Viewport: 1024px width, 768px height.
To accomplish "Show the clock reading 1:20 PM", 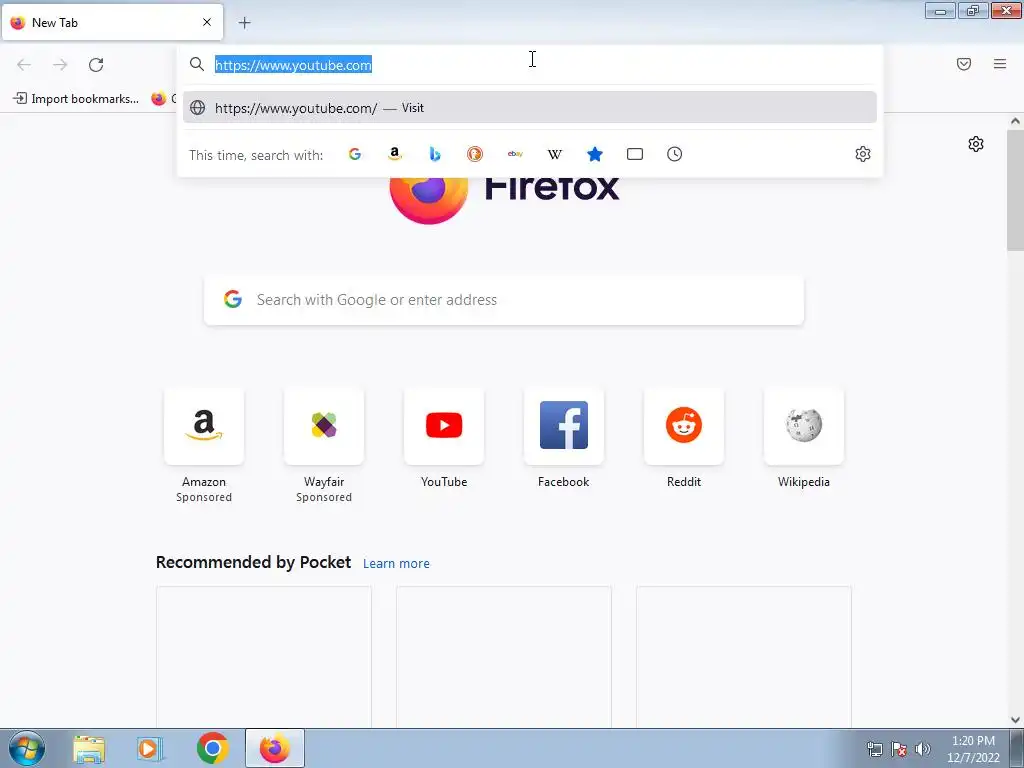I will (x=973, y=749).
